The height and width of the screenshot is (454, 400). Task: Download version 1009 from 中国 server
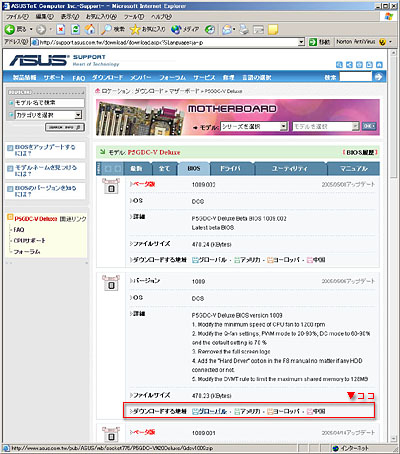pos(316,411)
